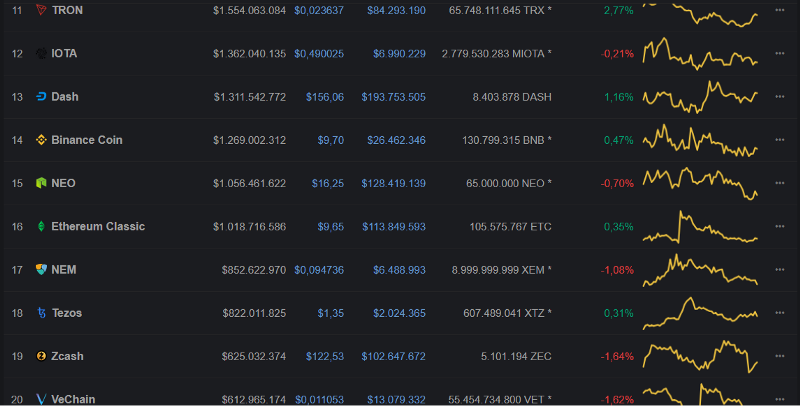
Task: Click Dash volume $193.753.505
Action: (x=393, y=97)
